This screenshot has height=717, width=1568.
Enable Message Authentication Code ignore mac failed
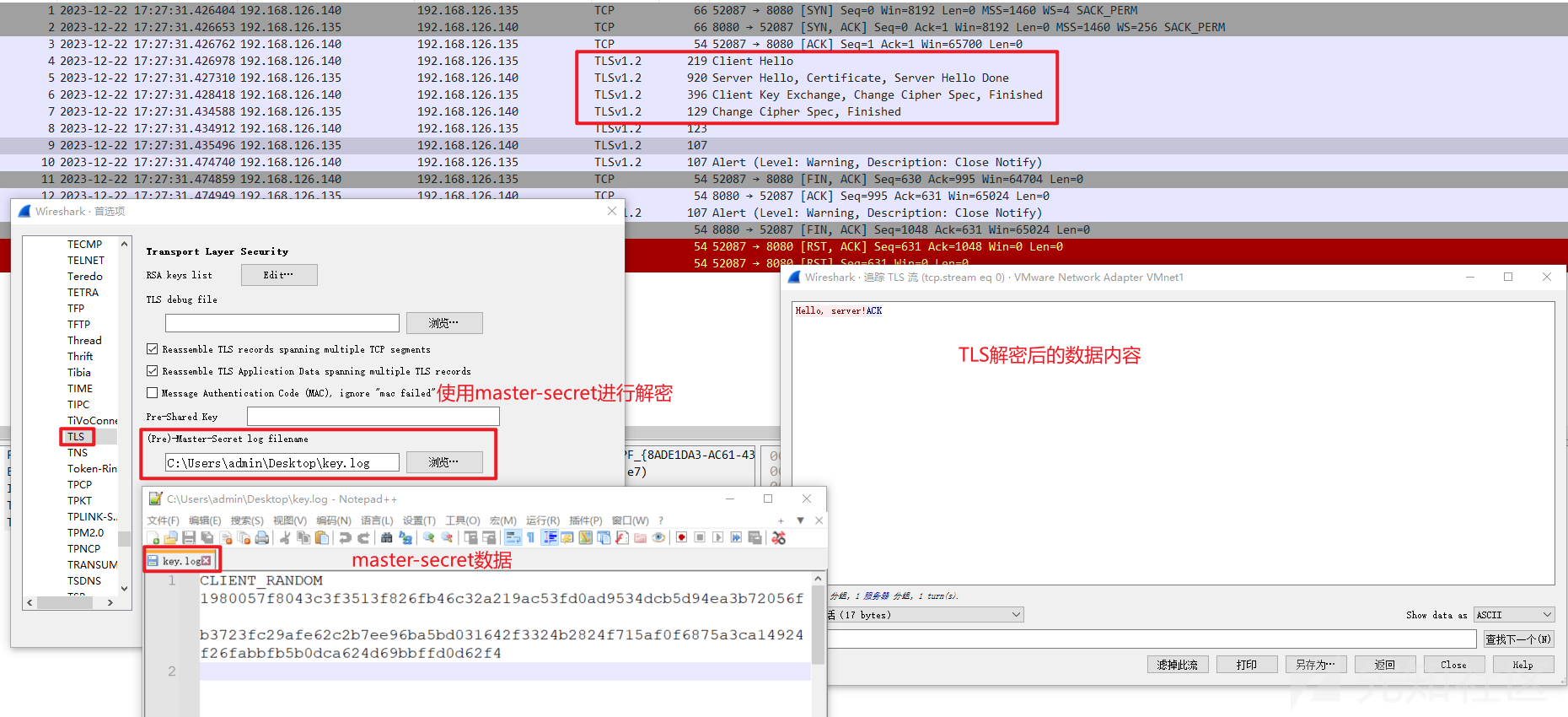pyautogui.click(x=152, y=393)
